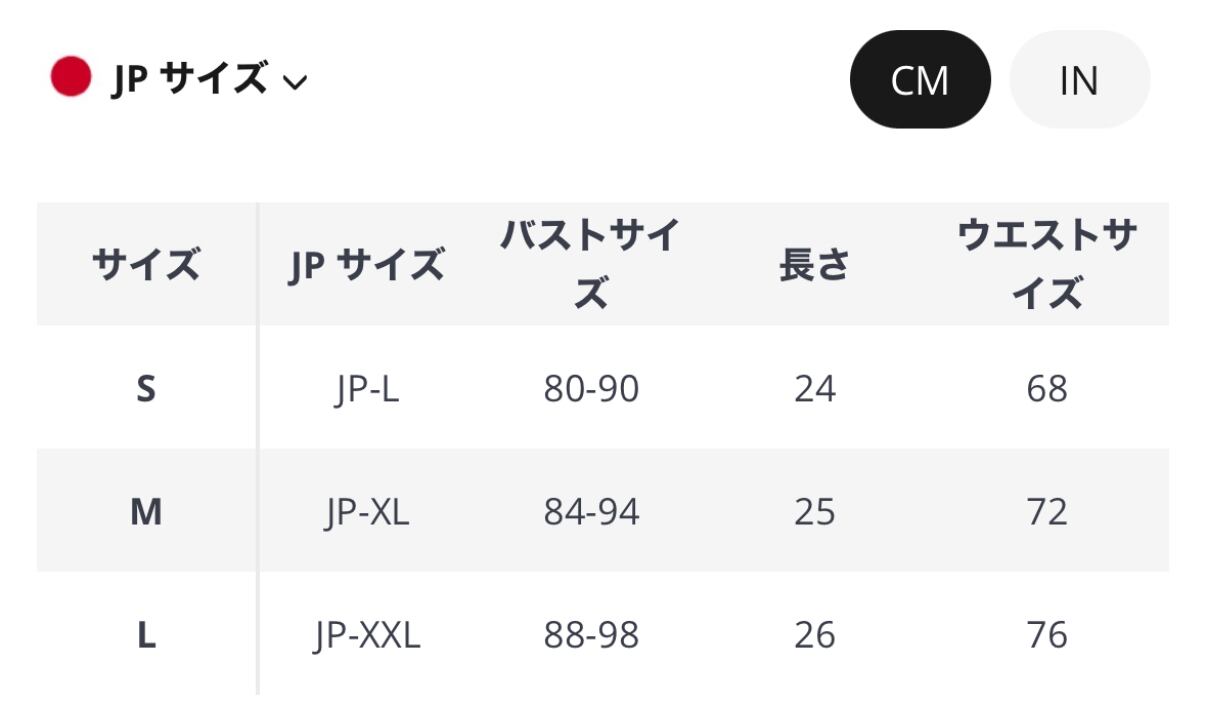
Task: Click the ウエストサイズ column header
Action: click(1047, 265)
